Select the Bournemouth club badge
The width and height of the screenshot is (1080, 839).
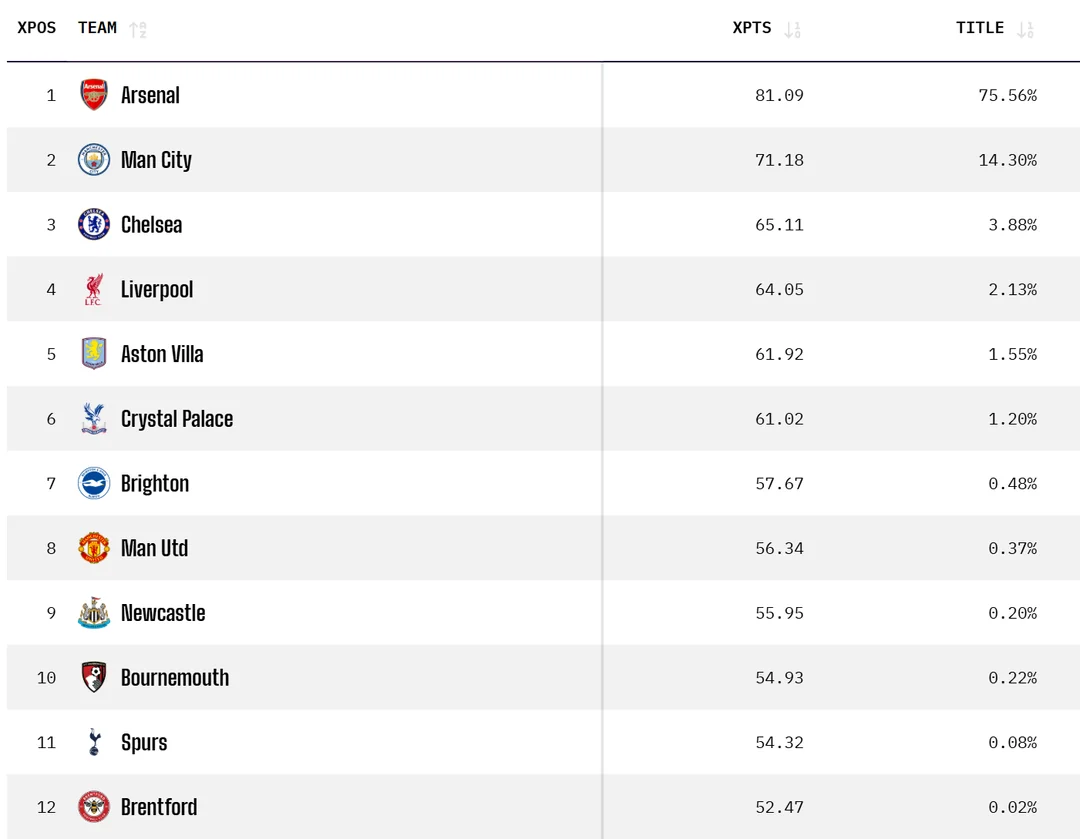coord(94,678)
